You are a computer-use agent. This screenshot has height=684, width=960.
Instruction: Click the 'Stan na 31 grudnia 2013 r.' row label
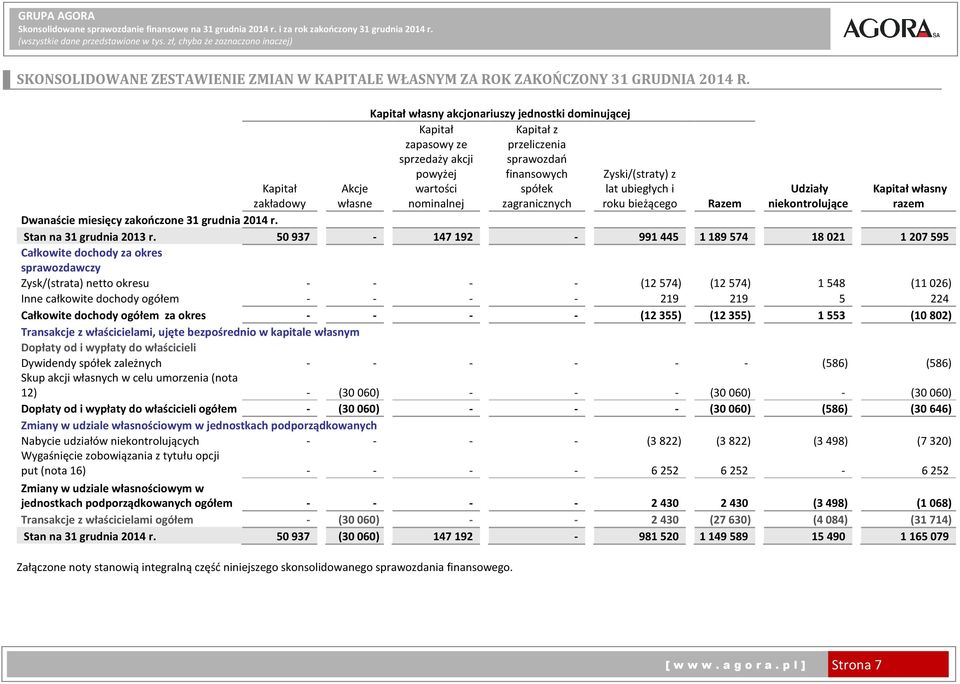point(89,237)
